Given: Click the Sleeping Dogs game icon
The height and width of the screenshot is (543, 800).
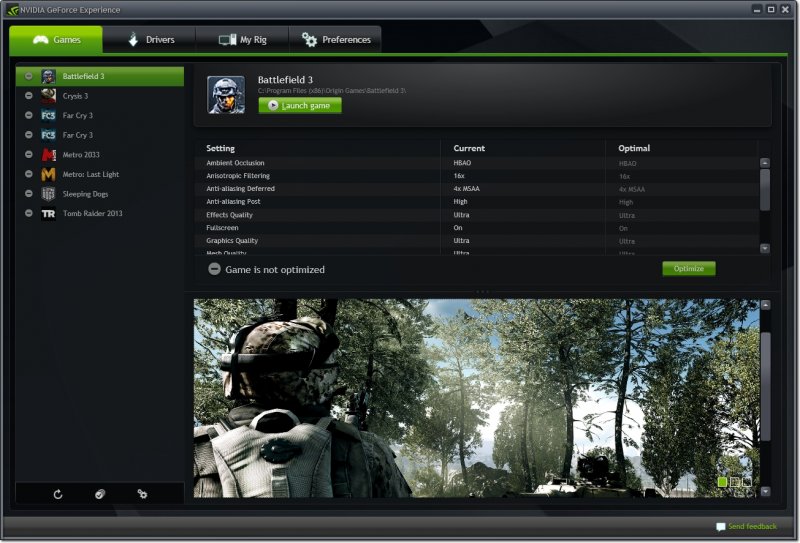Looking at the screenshot, I should click(48, 194).
